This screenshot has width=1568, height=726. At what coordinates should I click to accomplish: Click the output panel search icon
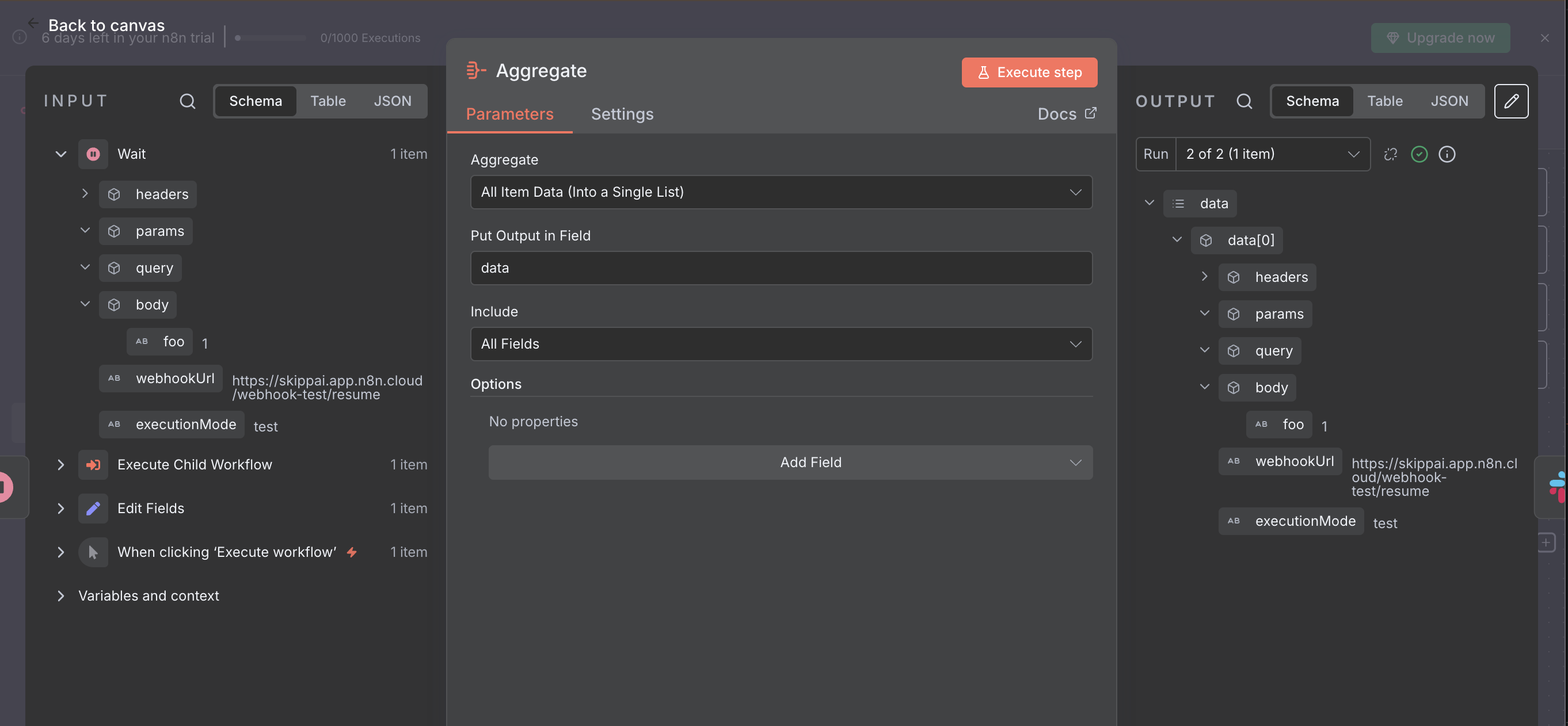1244,101
